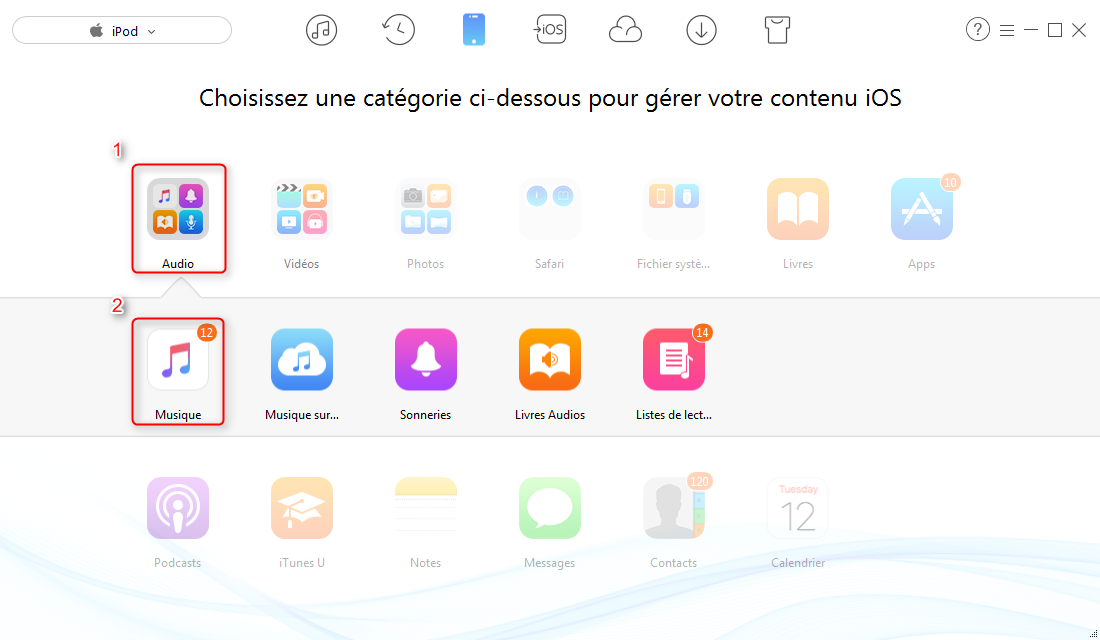Viewport: 1100px width, 640px height.
Task: Open the download circle arrow icon
Action: pyautogui.click(x=701, y=30)
